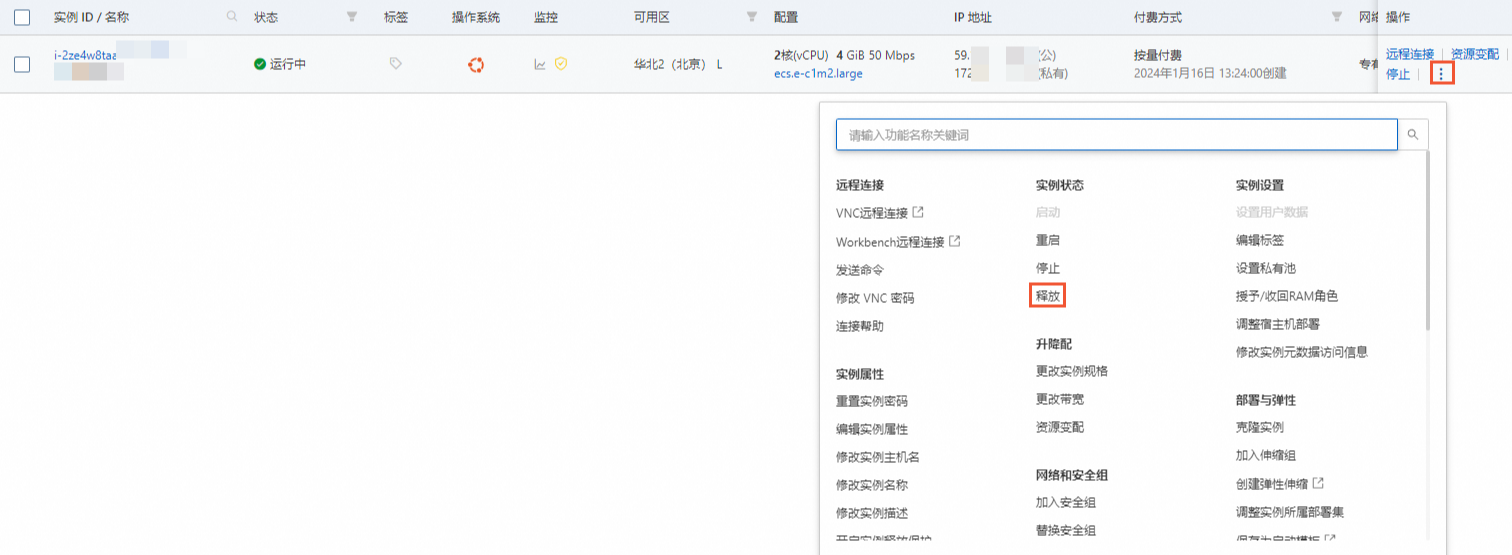Open the availability zone column filter
Image resolution: width=1512 pixels, height=555 pixels.
(752, 17)
